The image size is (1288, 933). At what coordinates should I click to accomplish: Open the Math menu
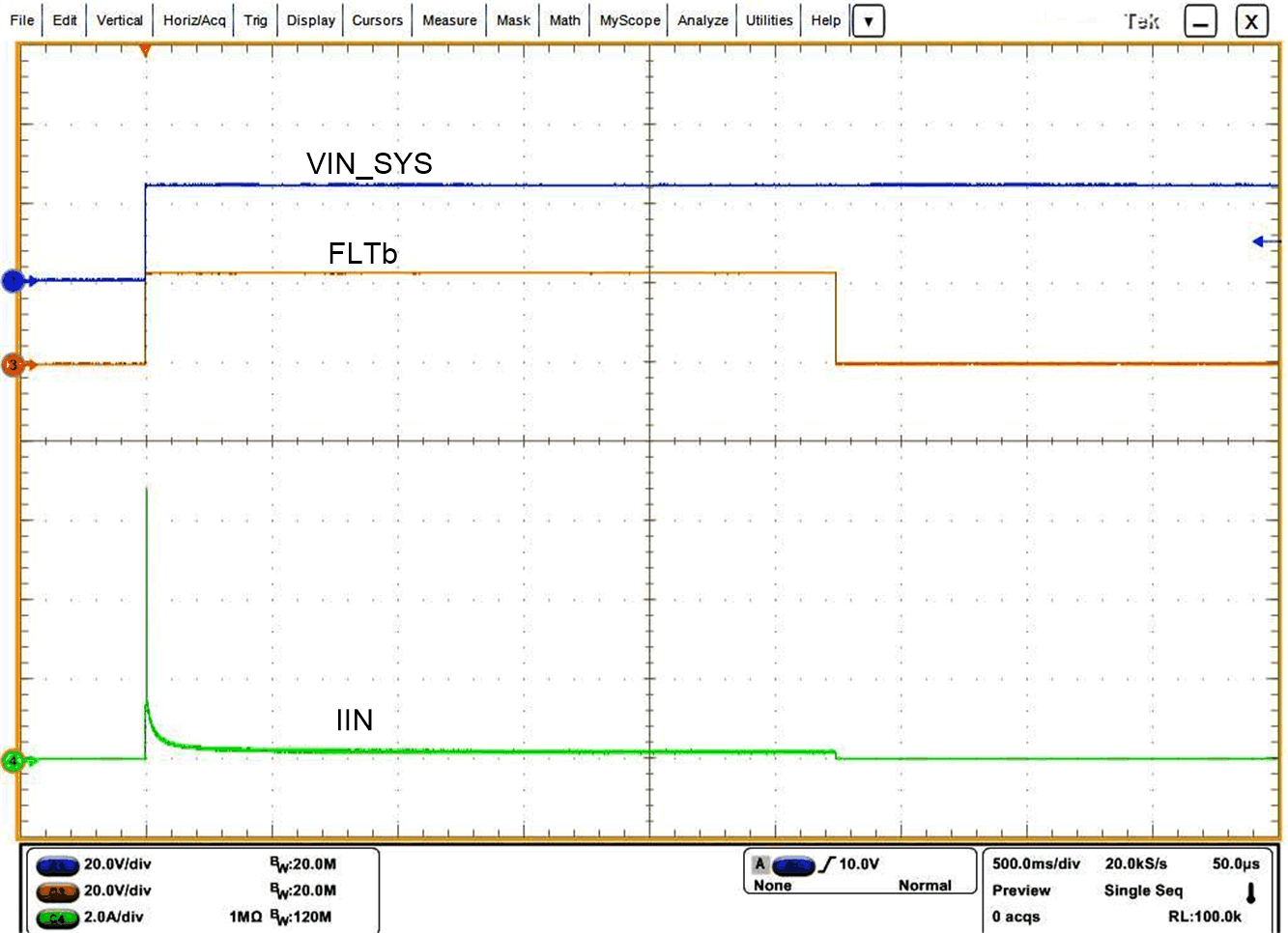click(565, 20)
